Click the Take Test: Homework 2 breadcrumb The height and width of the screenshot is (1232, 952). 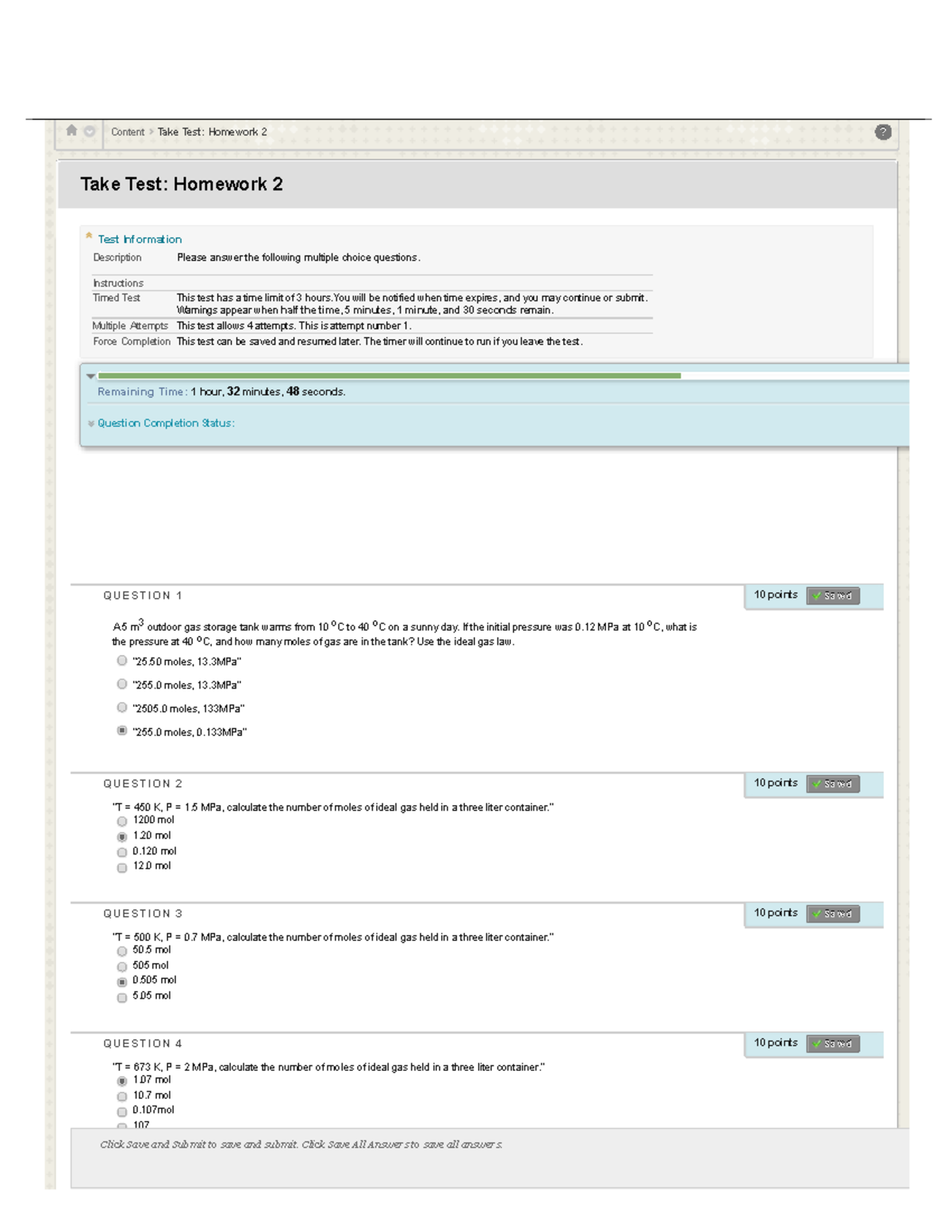click(212, 132)
